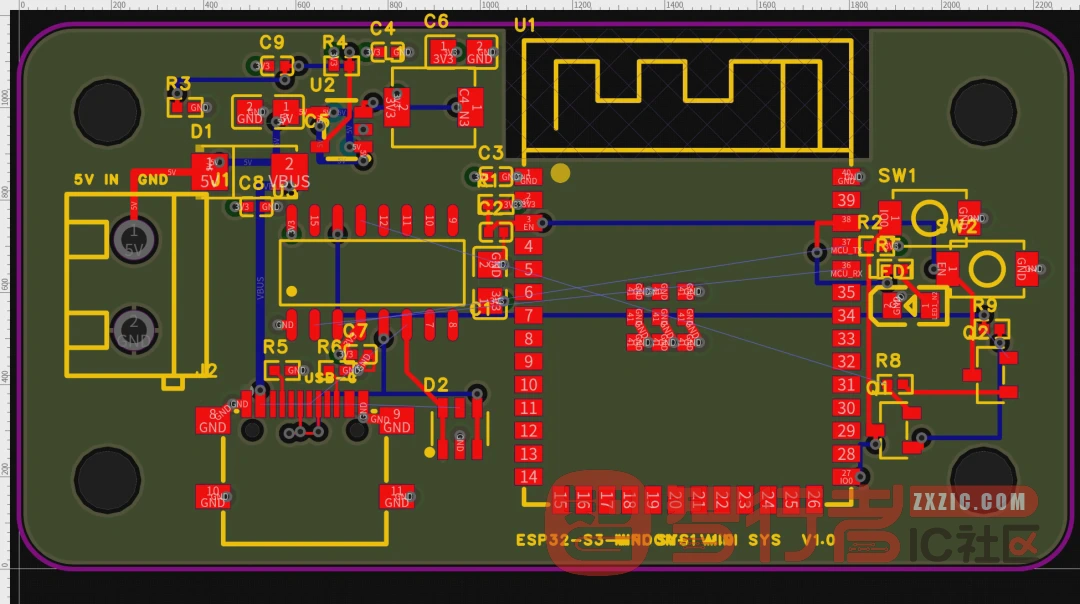Click the U1 pin-1 yellow dot marker
Image resolution: width=1080 pixels, height=604 pixels.
561,173
